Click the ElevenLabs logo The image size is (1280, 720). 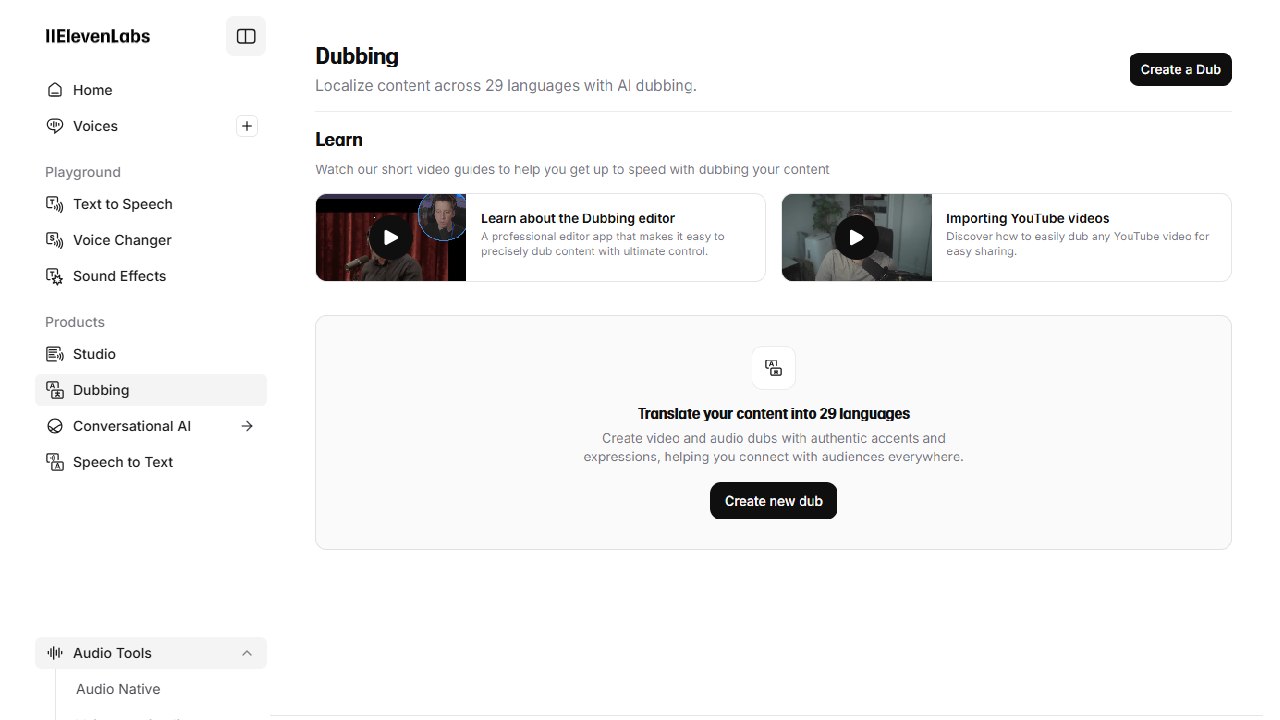(98, 36)
